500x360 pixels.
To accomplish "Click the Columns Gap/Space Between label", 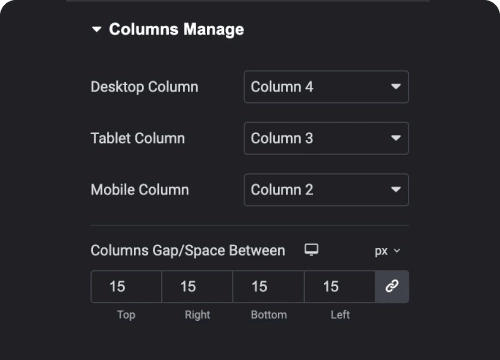I will [x=188, y=251].
